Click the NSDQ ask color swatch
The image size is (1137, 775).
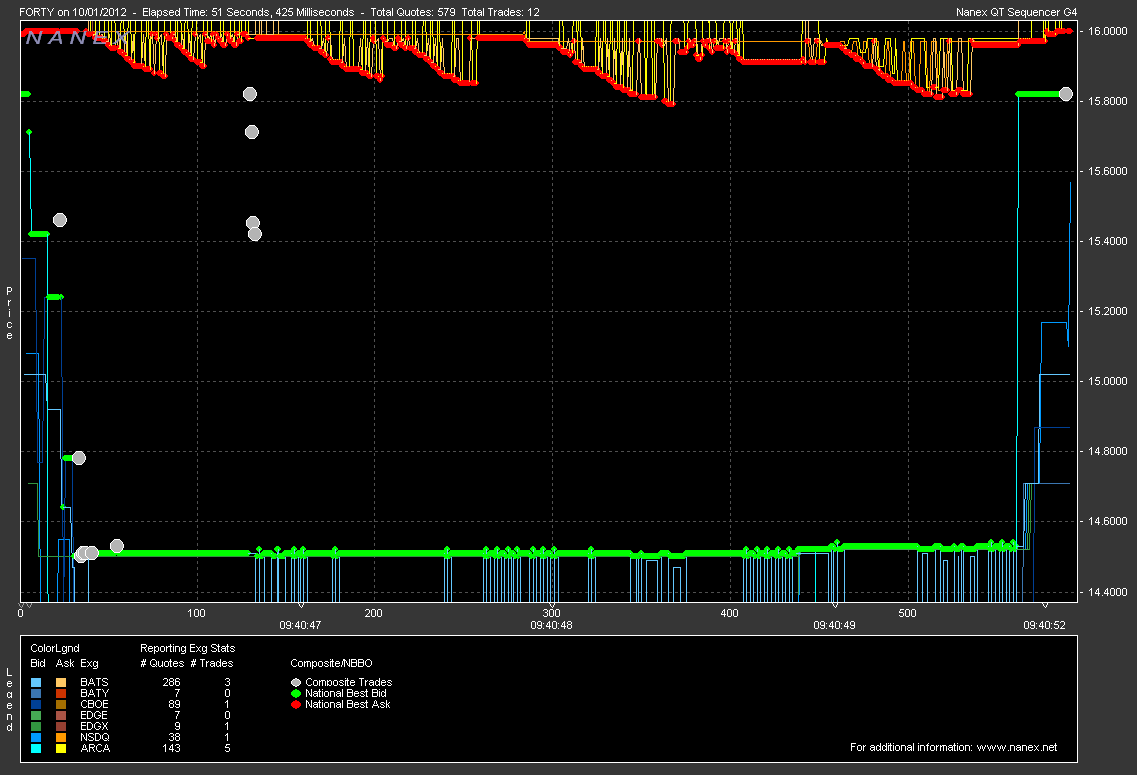pyautogui.click(x=61, y=737)
